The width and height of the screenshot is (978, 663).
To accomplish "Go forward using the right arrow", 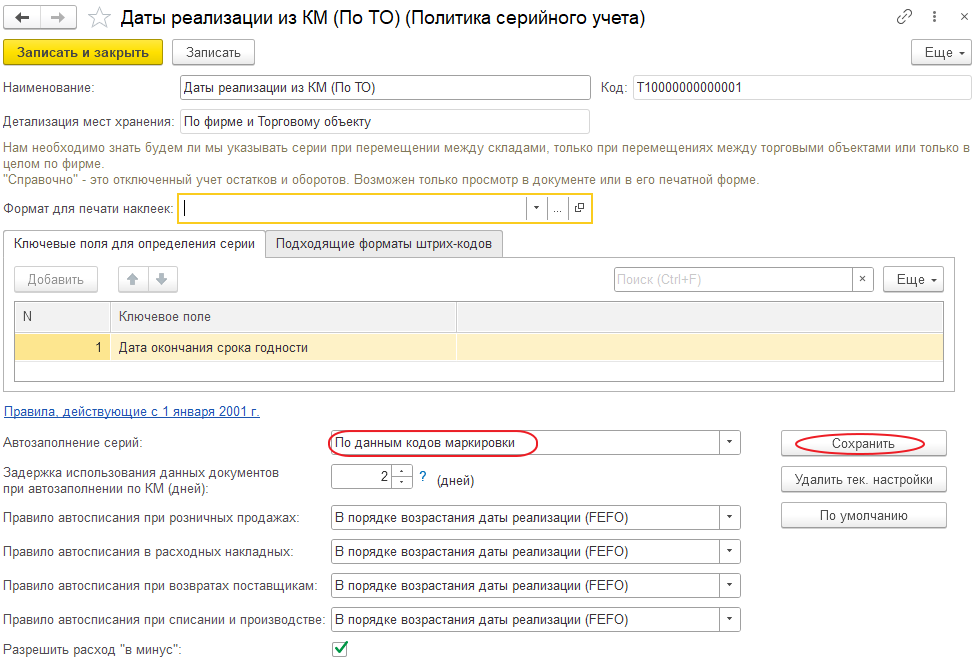I will [x=58, y=18].
